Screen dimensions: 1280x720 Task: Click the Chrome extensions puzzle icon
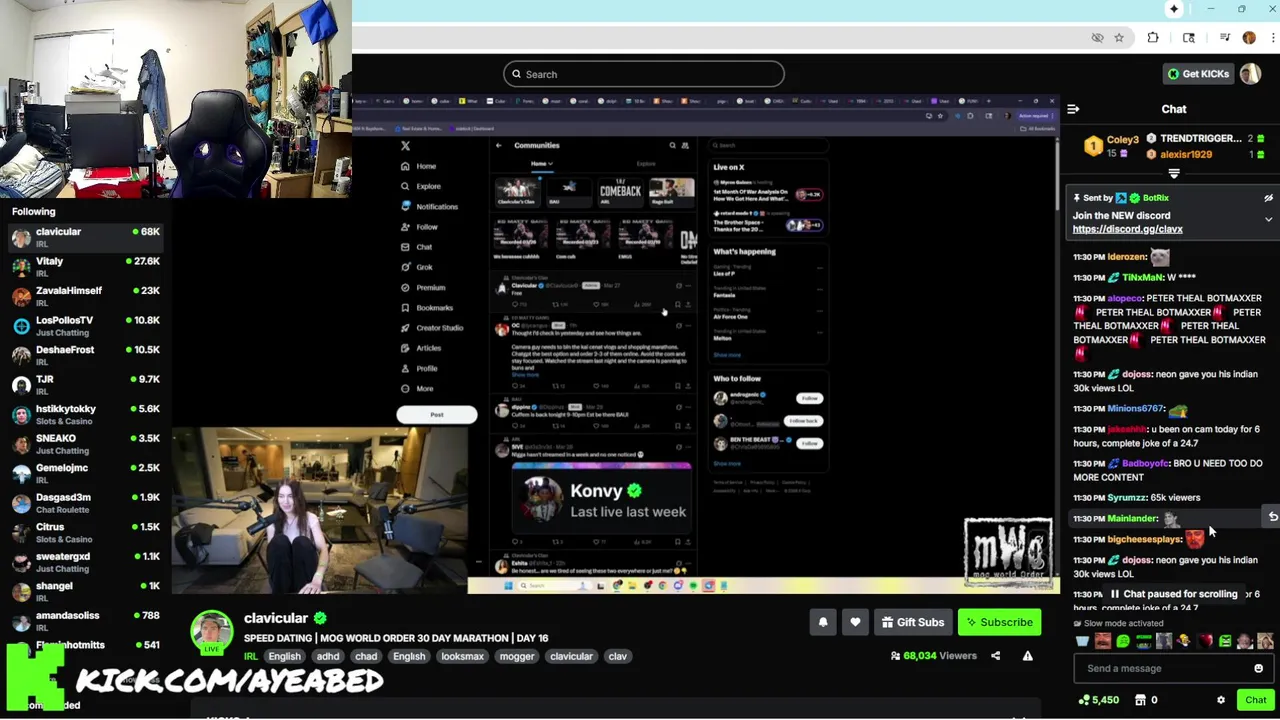tap(1153, 38)
